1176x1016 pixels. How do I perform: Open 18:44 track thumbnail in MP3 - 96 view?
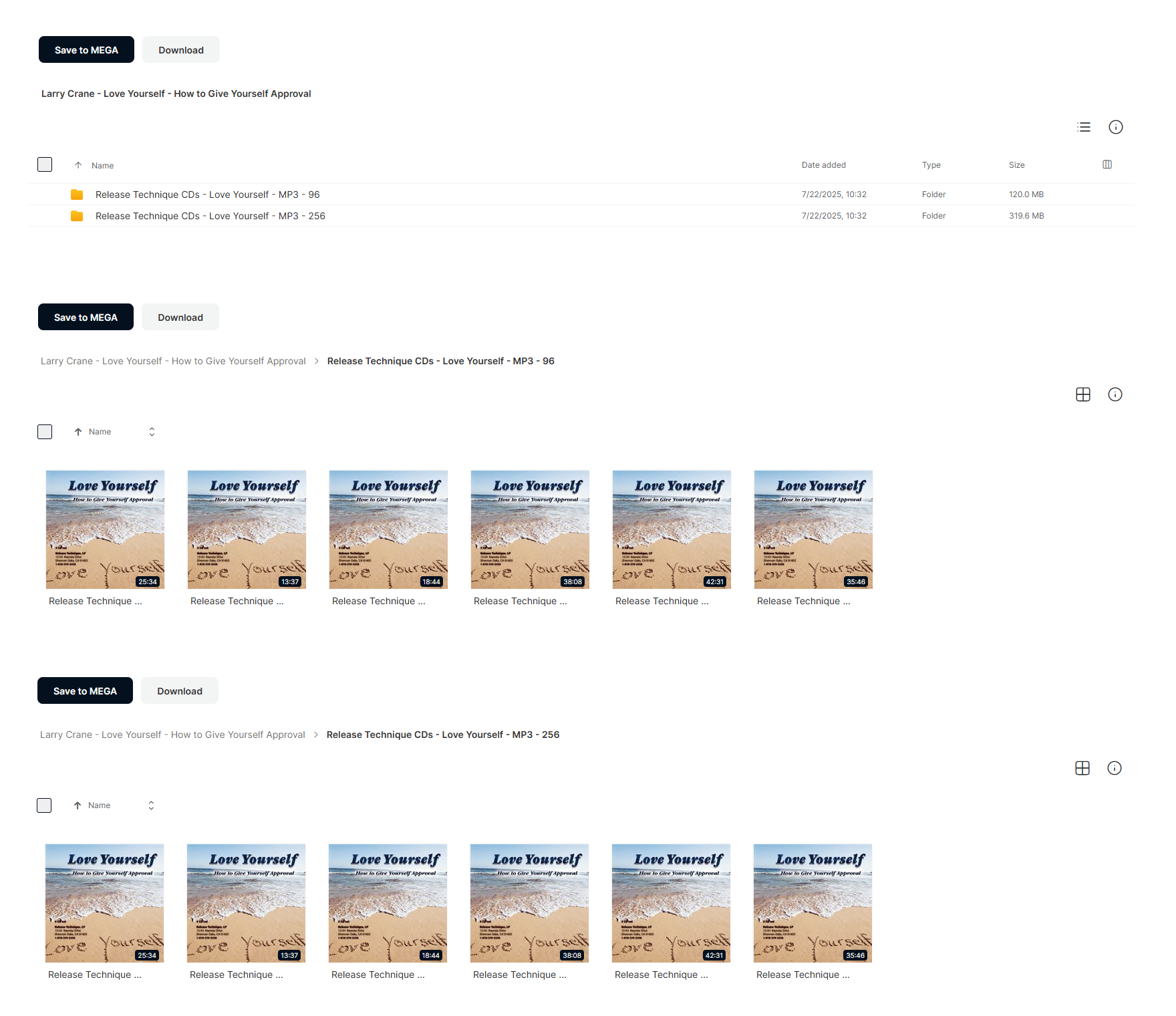pyautogui.click(x=388, y=529)
